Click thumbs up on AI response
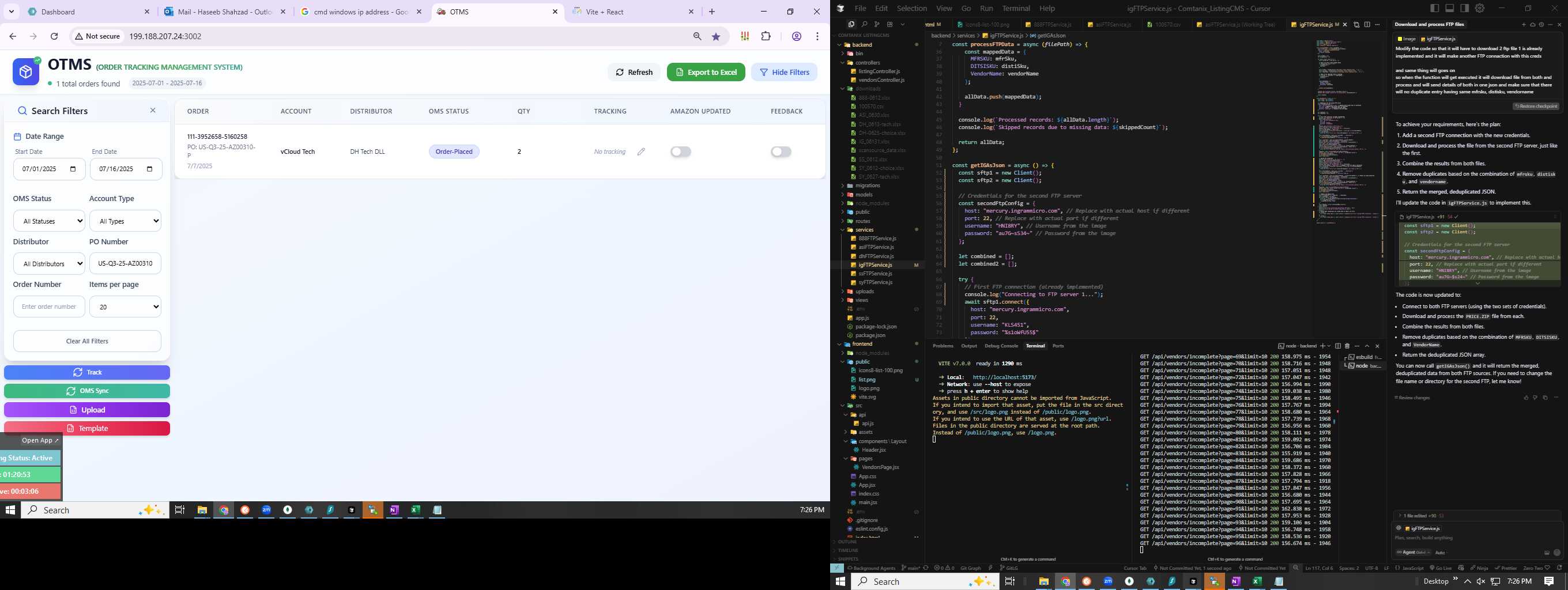 (x=1526, y=397)
